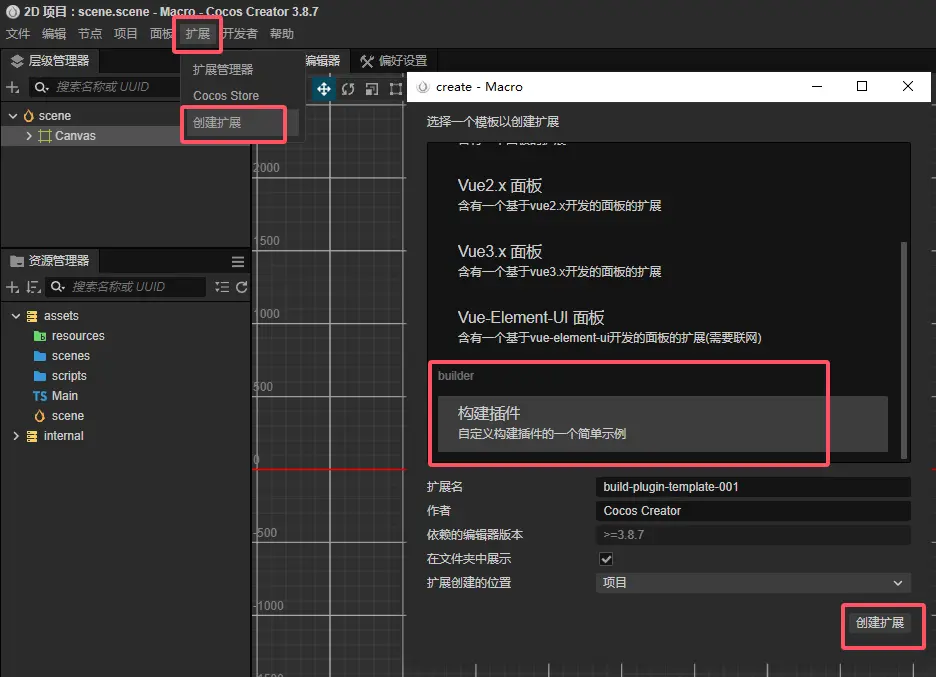Select the move gizmo tool
Screen dimensions: 936x677
324,90
